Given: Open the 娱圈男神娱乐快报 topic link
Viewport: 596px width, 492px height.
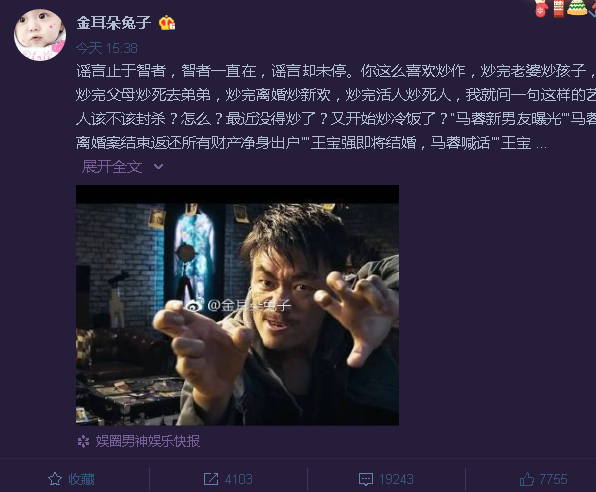Looking at the screenshot, I should click(x=147, y=441).
